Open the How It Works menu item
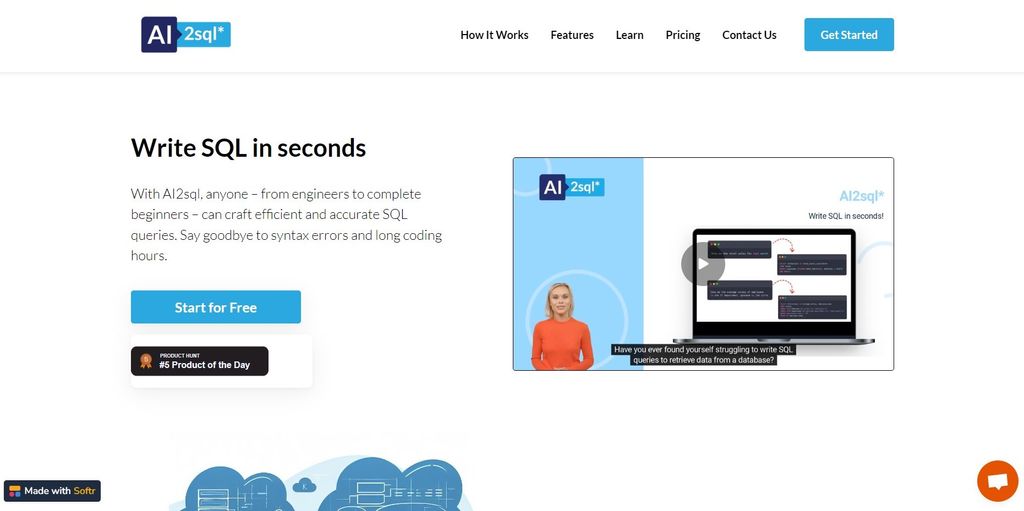1024x511 pixels. (494, 35)
